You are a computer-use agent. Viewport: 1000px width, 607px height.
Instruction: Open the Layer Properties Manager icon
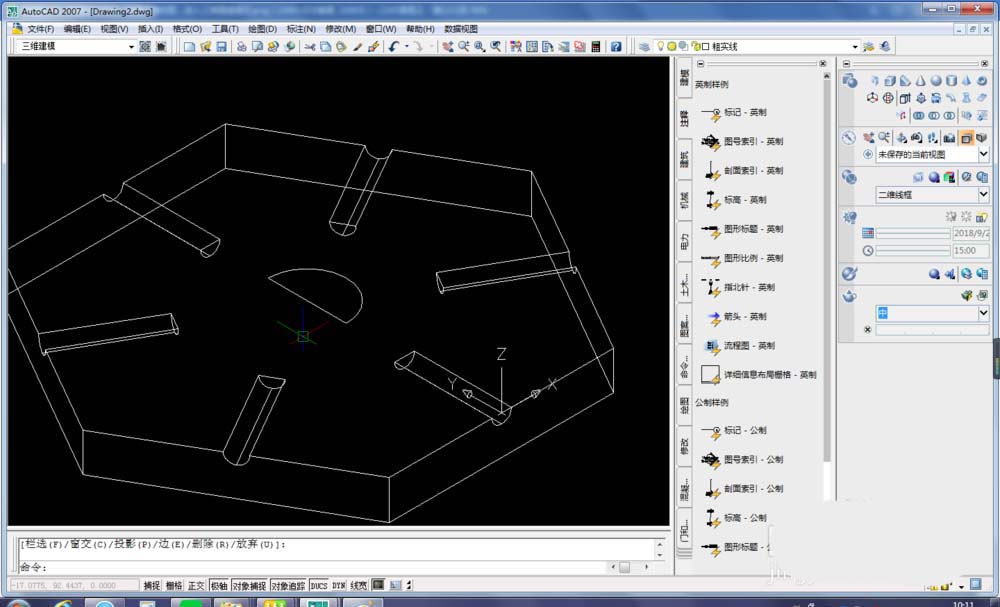pyautogui.click(x=644, y=47)
